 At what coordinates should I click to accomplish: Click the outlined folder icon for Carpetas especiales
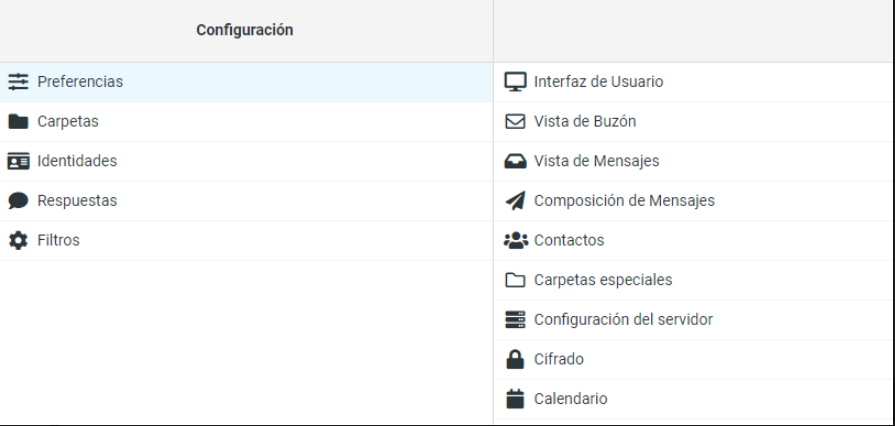pyautogui.click(x=515, y=280)
